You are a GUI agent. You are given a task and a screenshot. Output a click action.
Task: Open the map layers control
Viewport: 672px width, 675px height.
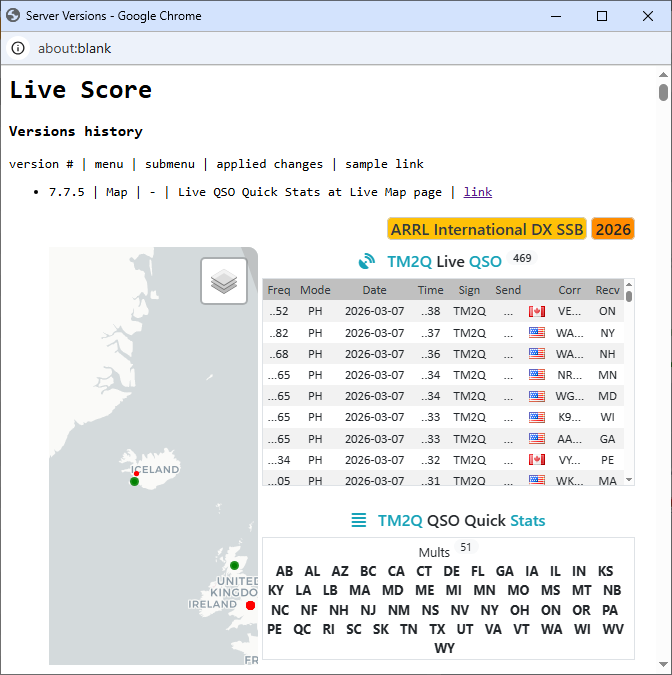224,281
